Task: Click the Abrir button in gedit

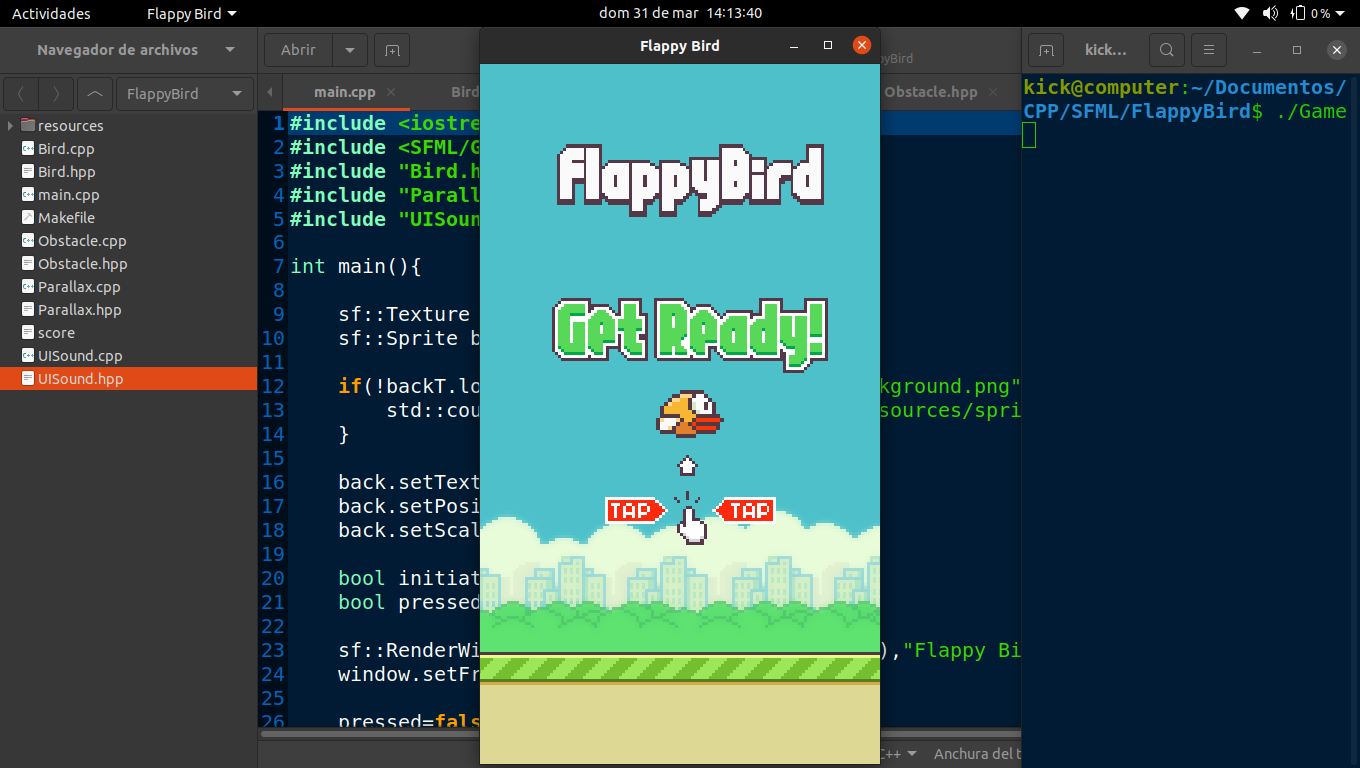Action: coord(298,50)
